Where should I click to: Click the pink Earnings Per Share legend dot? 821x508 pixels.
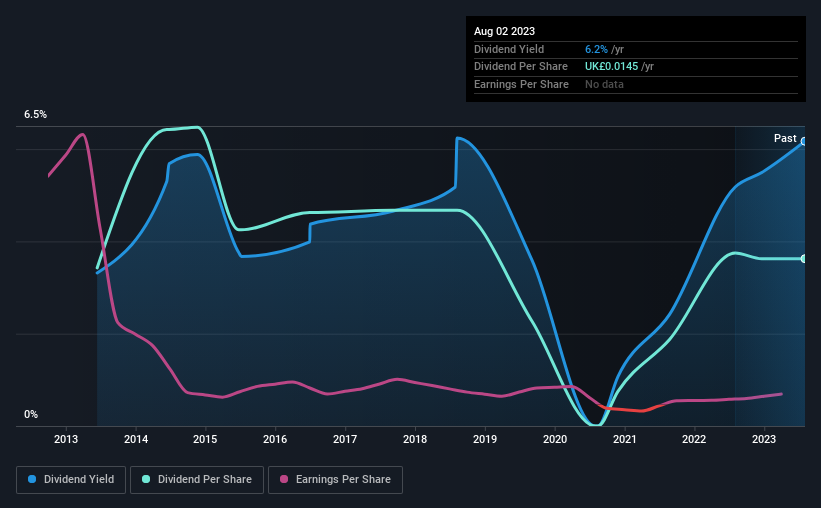pos(284,479)
